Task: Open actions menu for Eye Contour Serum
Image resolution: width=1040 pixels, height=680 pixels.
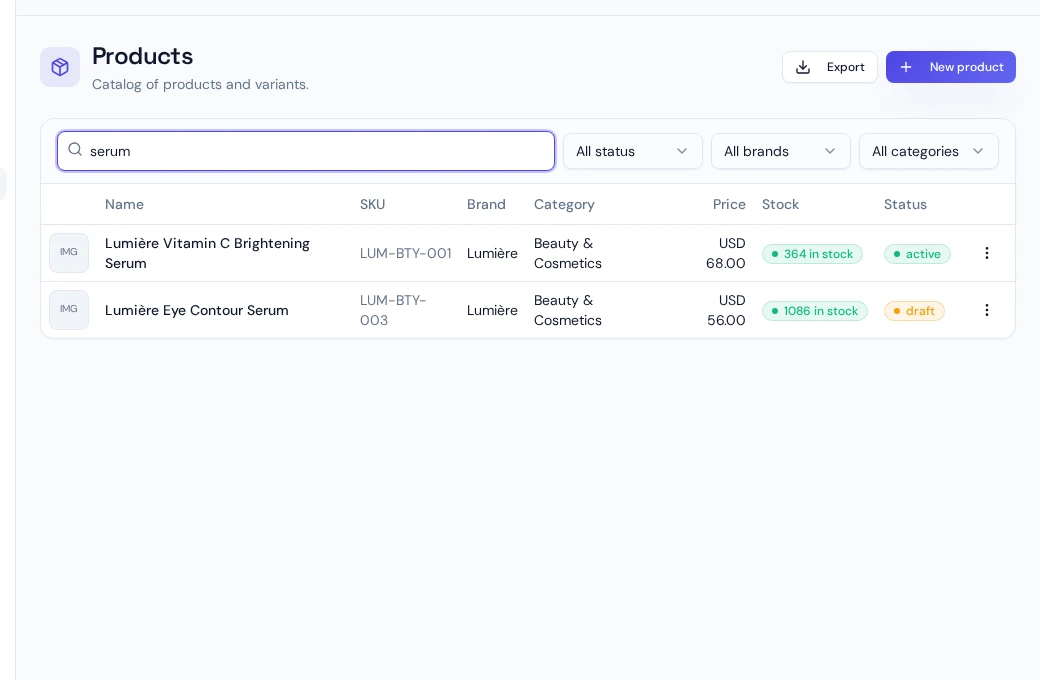Action: 986,310
